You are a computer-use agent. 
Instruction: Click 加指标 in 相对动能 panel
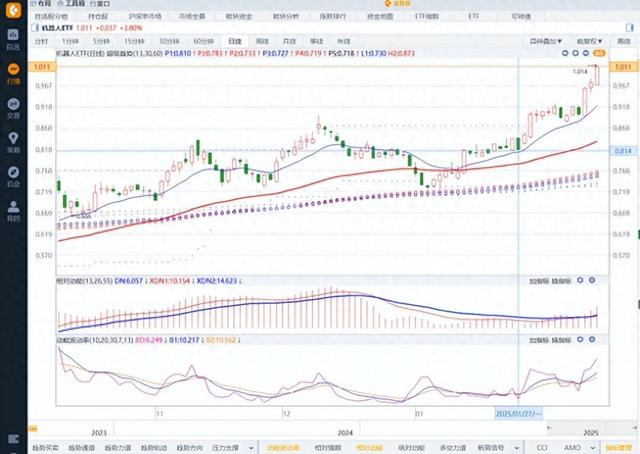(x=539, y=281)
